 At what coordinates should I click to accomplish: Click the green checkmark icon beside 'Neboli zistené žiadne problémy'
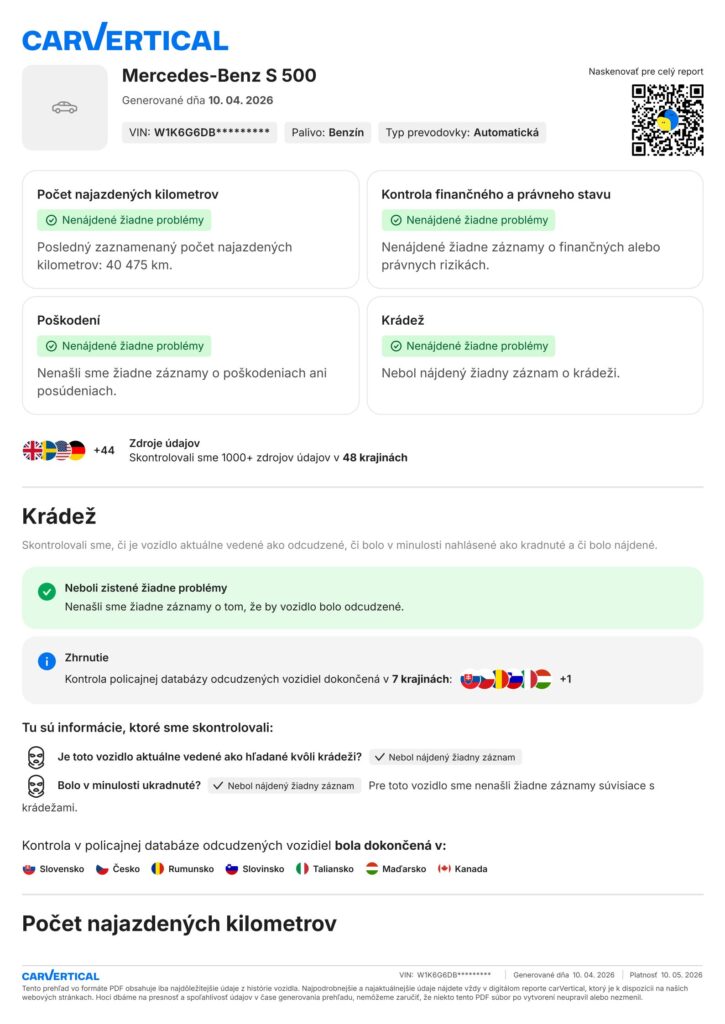[x=47, y=592]
